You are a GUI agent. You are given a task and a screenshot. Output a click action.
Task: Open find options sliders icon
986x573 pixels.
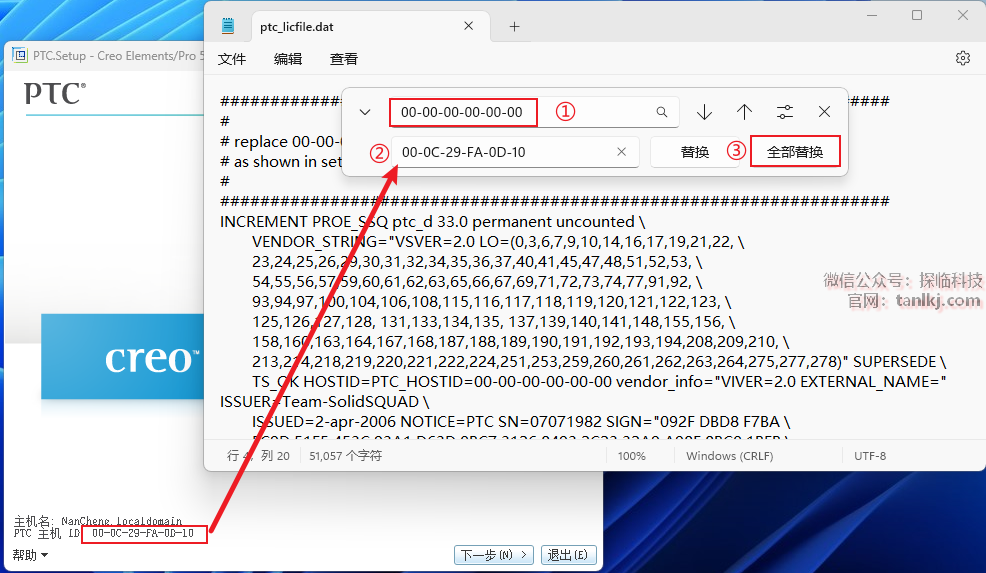click(785, 112)
